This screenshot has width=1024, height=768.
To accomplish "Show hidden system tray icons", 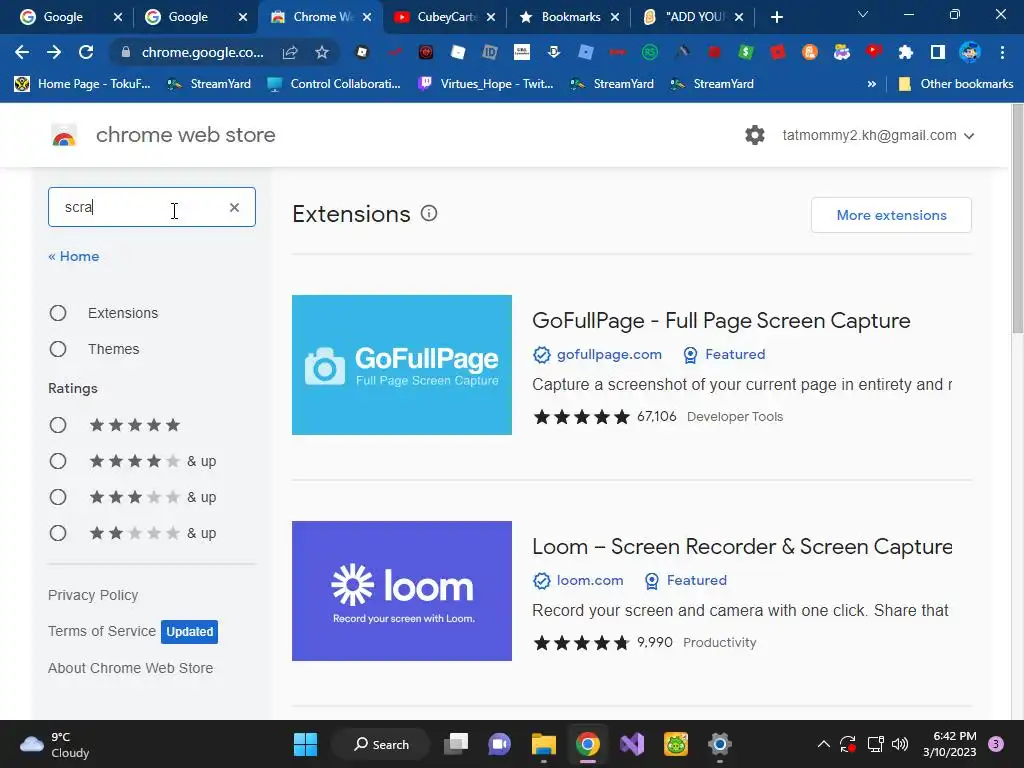I will tap(824, 744).
